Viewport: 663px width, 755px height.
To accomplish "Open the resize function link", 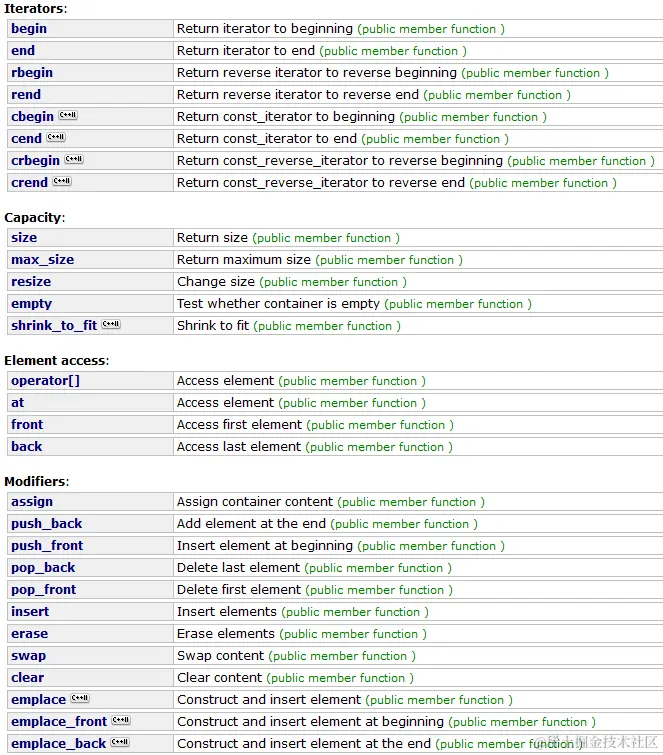I will [x=31, y=282].
